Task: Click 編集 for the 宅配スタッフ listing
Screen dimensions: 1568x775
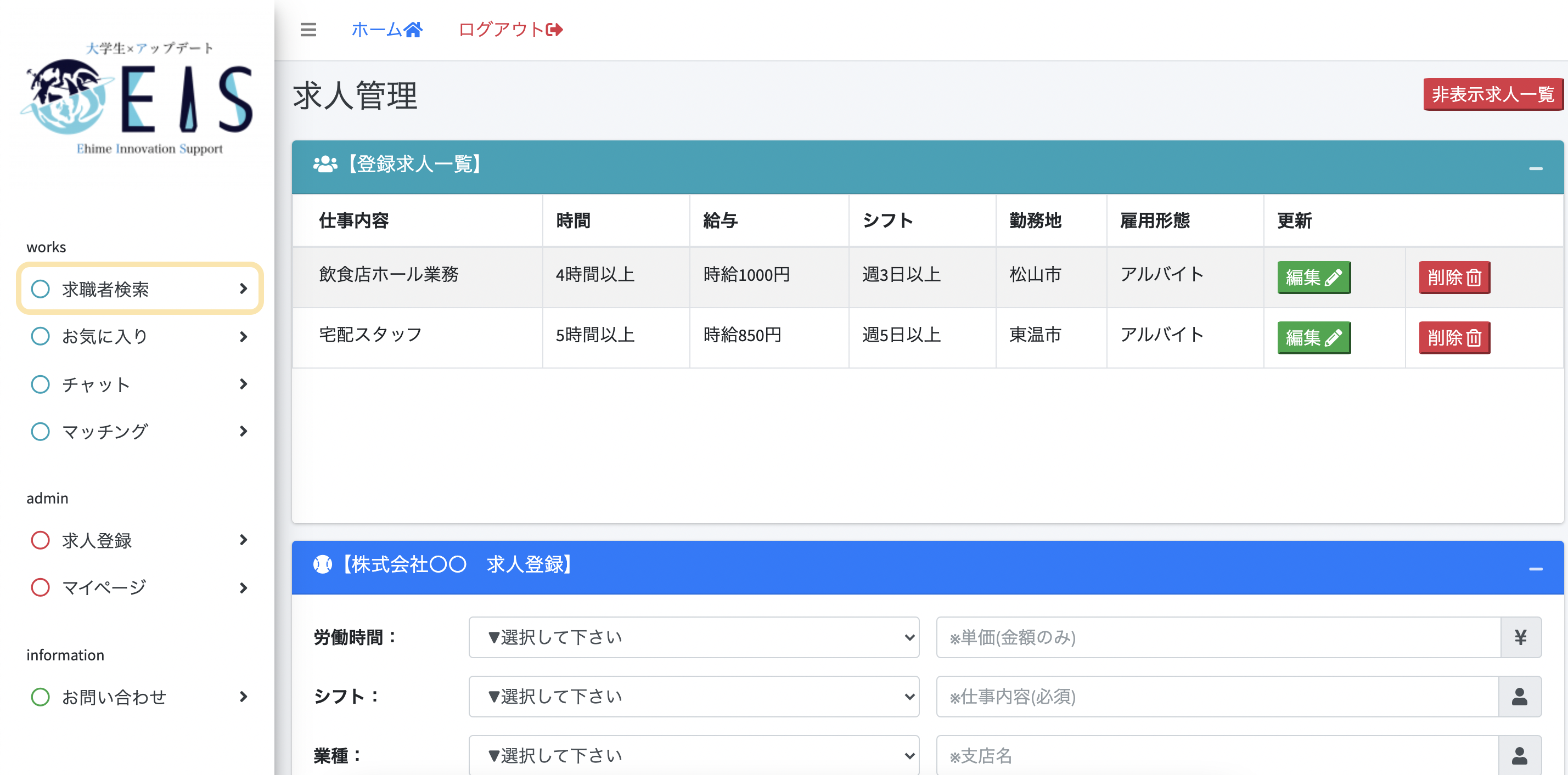Action: click(1314, 338)
